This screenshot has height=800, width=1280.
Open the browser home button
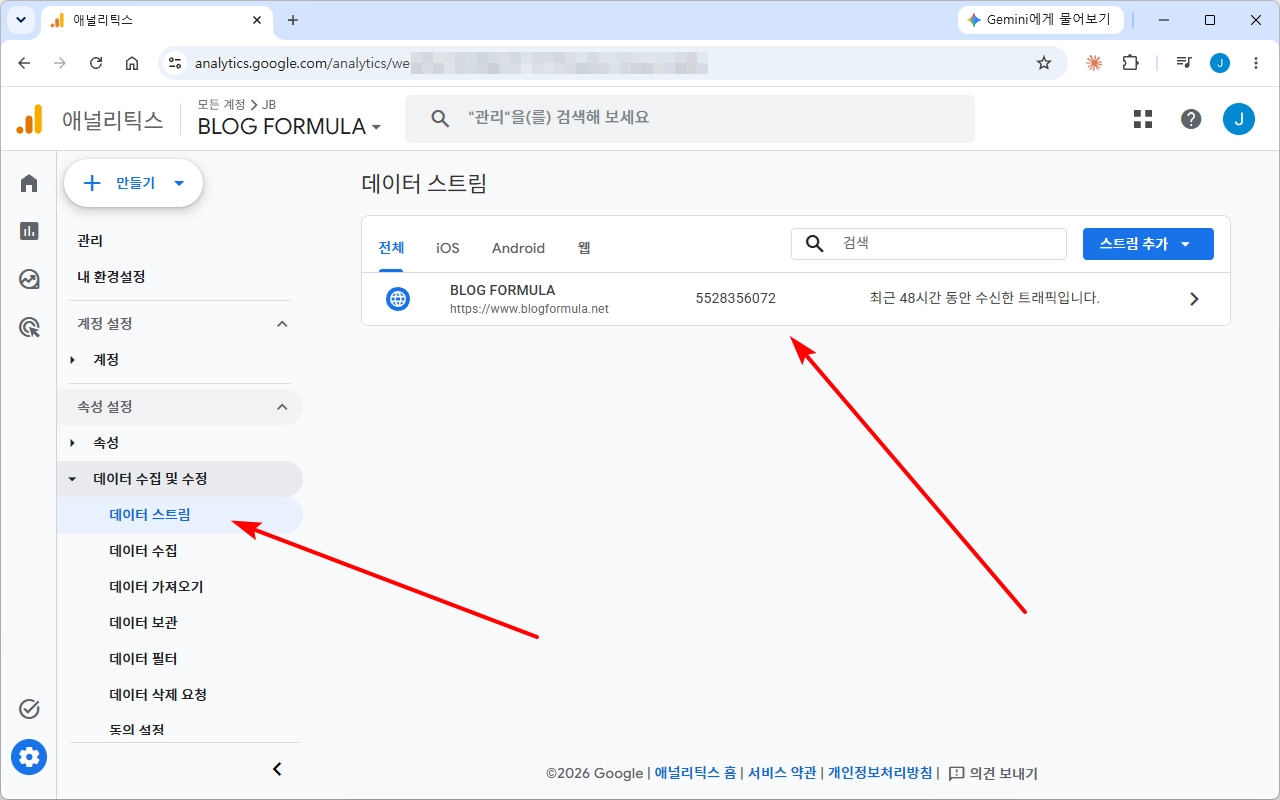click(132, 63)
